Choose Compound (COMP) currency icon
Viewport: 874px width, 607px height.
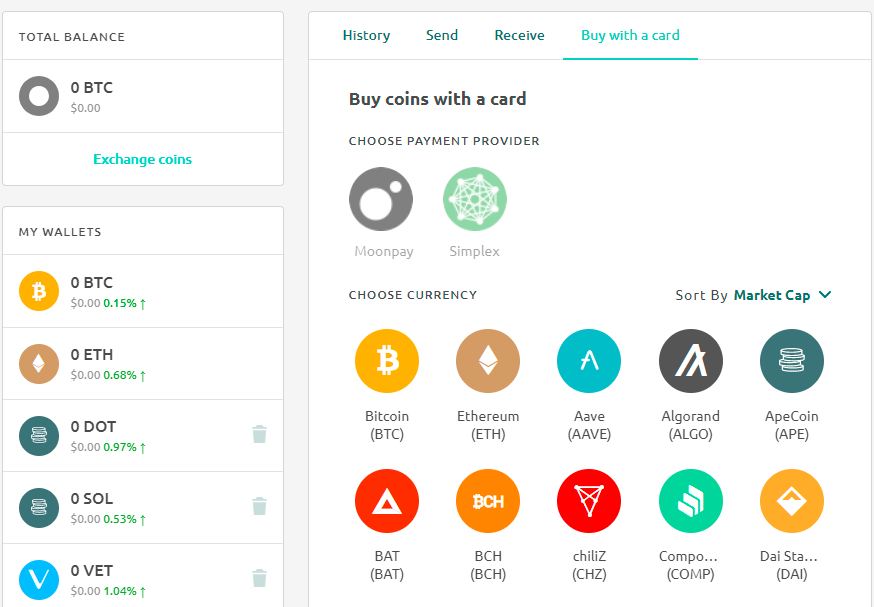(691, 501)
